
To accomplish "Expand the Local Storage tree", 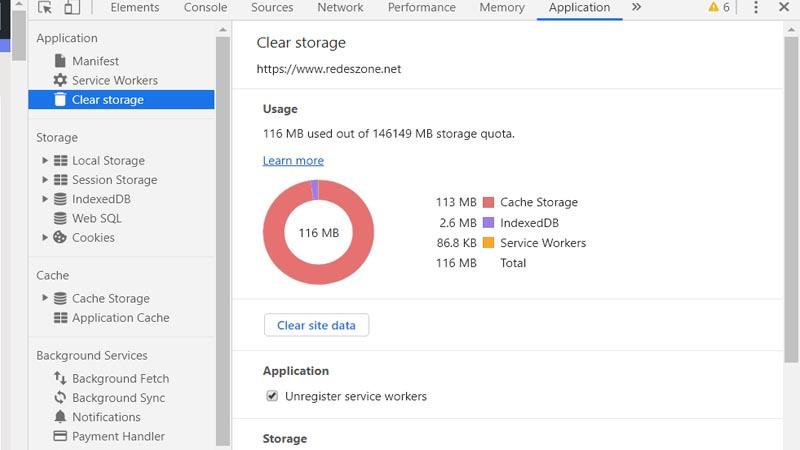I will [x=45, y=160].
